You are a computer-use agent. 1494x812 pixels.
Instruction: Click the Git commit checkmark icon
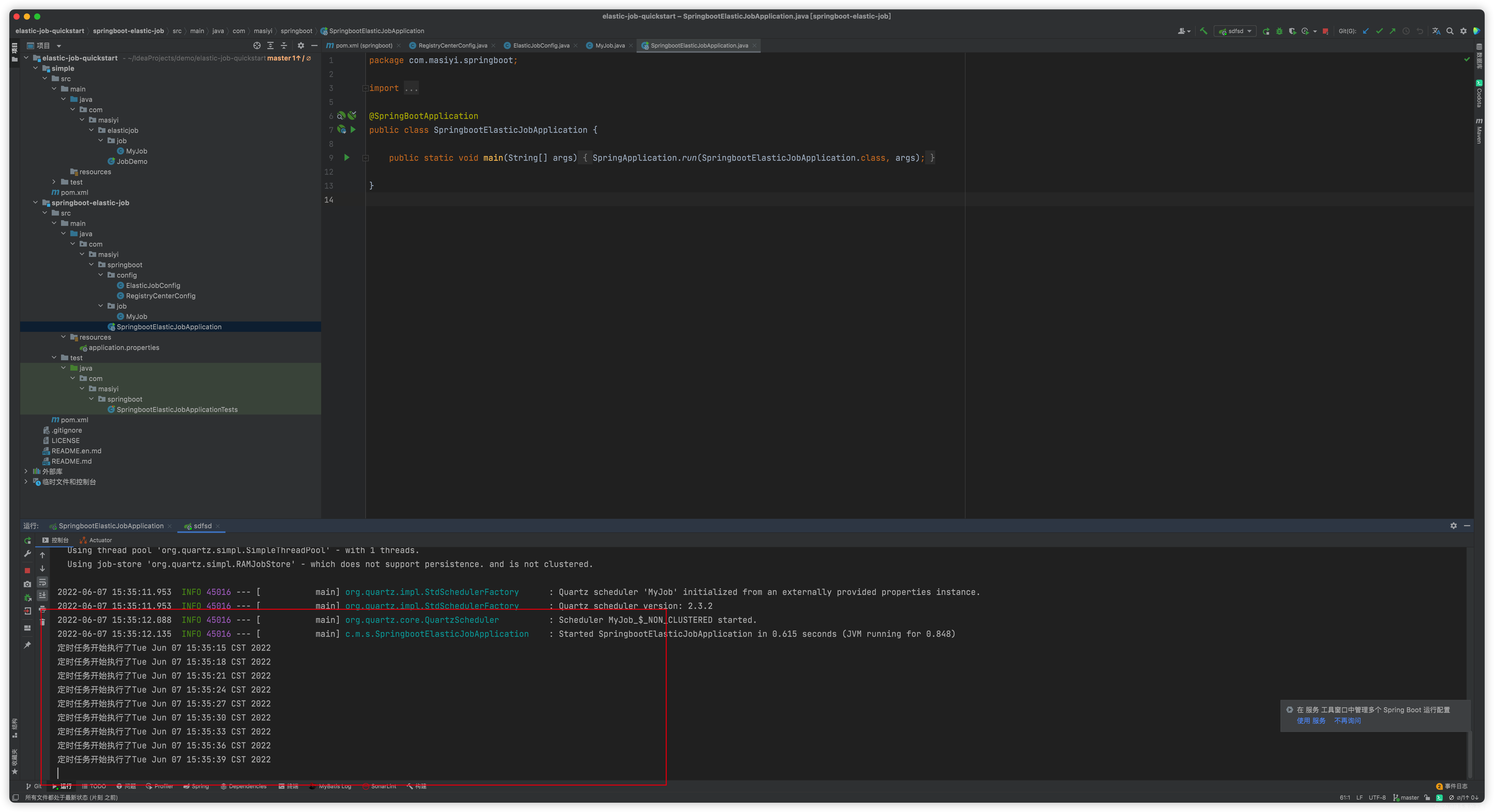click(x=1379, y=31)
